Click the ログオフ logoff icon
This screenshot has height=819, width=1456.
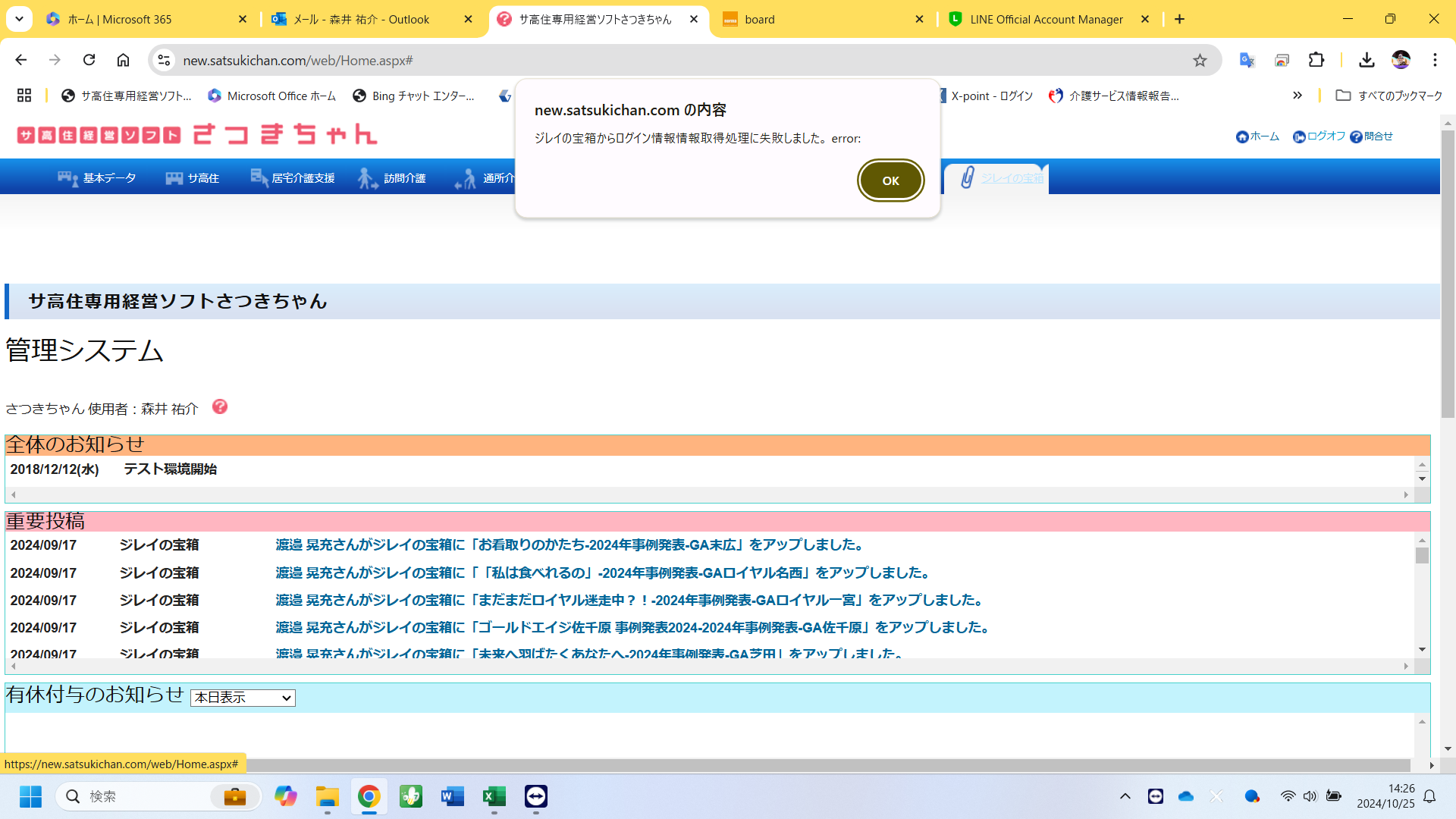(x=1299, y=137)
